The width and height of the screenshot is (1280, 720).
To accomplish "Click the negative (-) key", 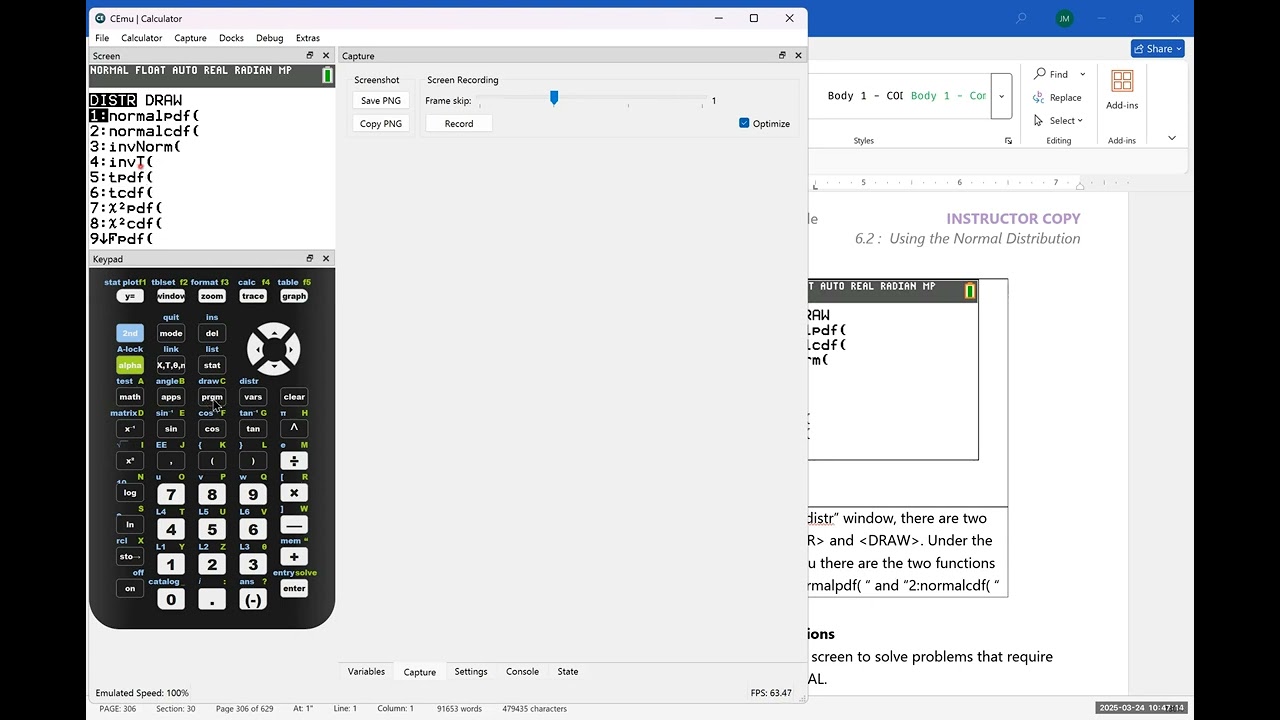I will pyautogui.click(x=253, y=600).
